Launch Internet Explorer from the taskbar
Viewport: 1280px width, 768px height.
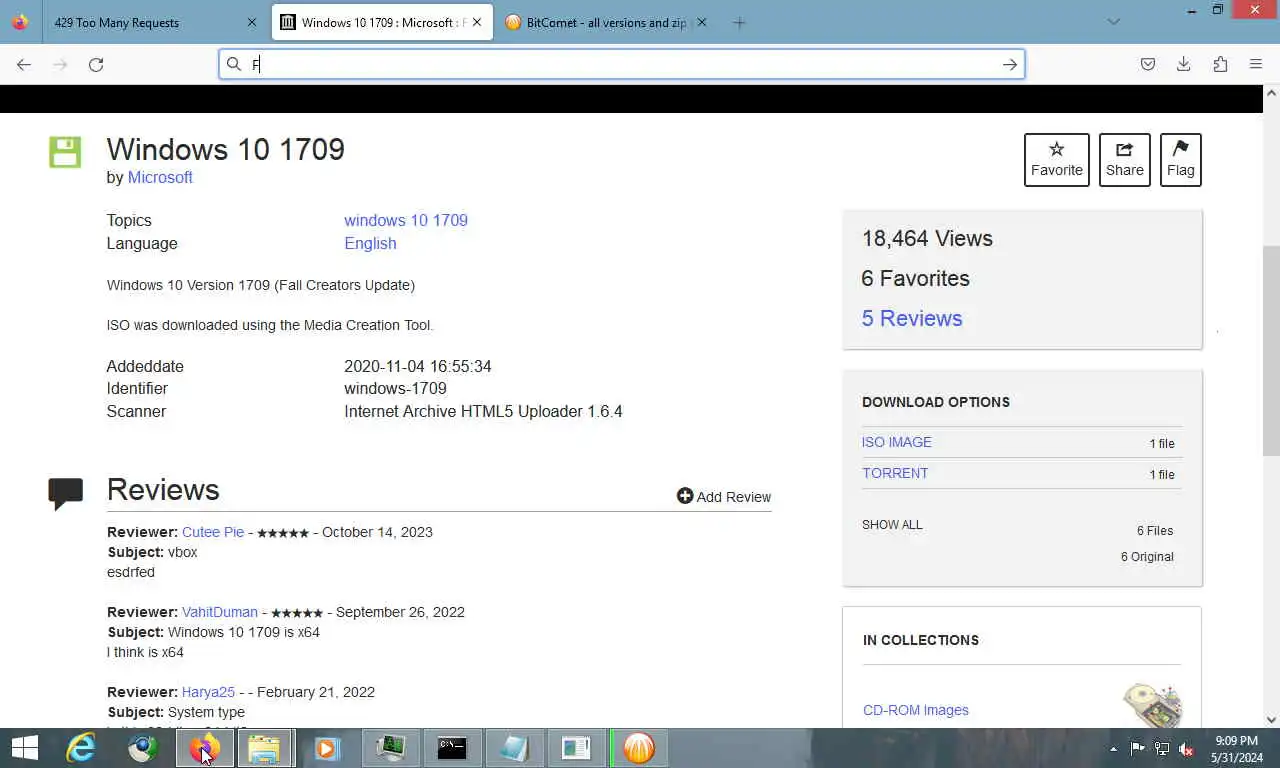point(80,748)
